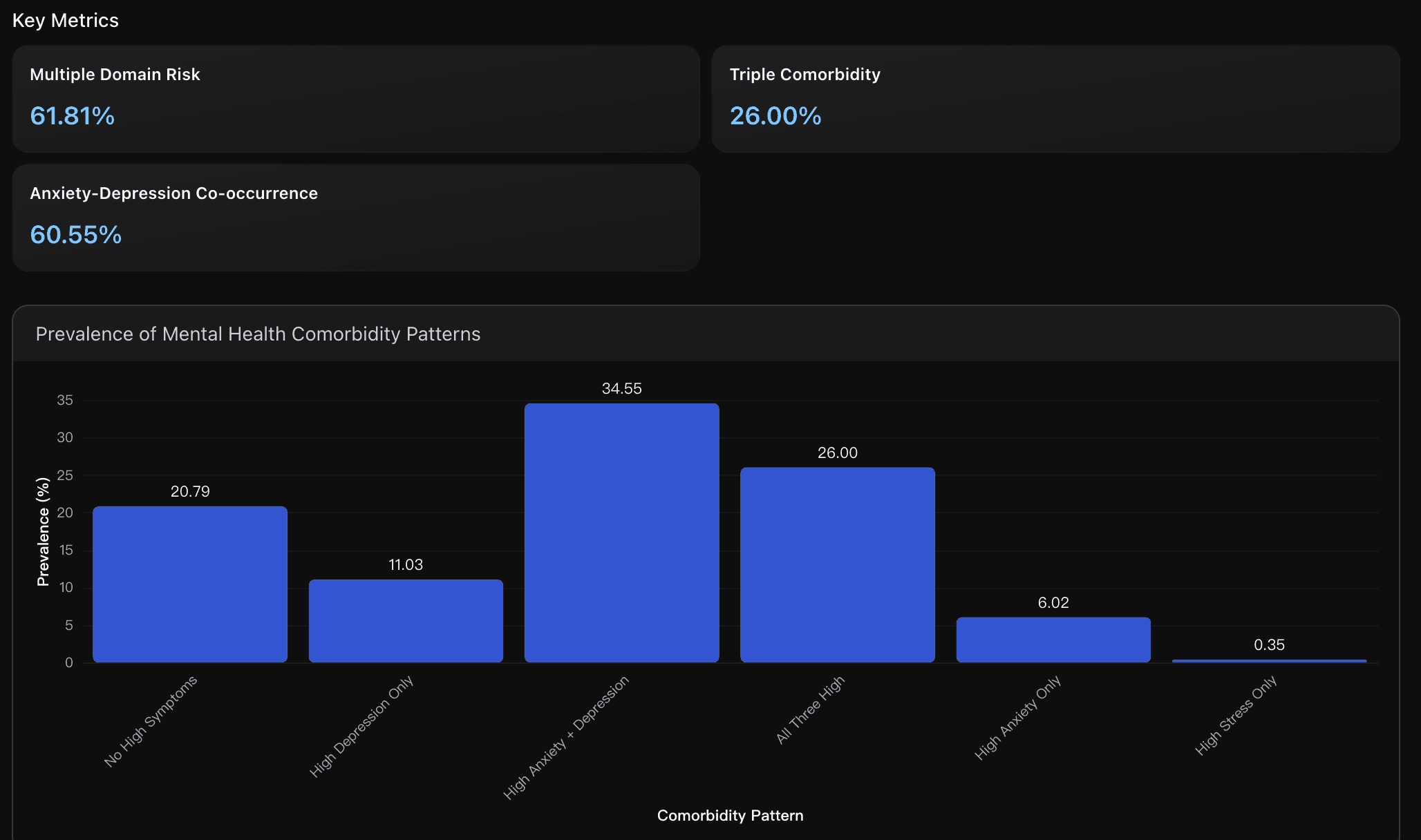Click the High Stress Only bar
Image resolution: width=1421 pixels, height=840 pixels.
[x=1269, y=661]
